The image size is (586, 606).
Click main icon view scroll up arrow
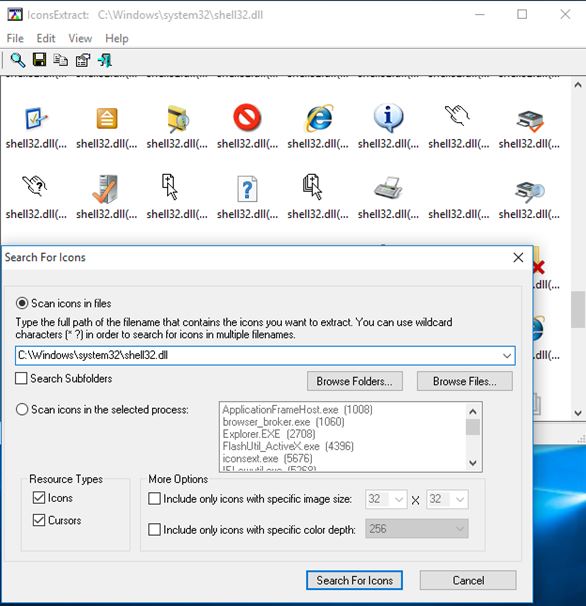(x=578, y=85)
